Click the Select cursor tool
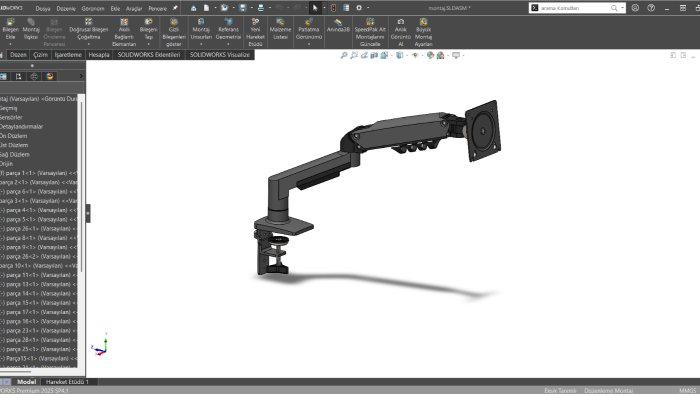Screen dimensions: 700x394 315,8
